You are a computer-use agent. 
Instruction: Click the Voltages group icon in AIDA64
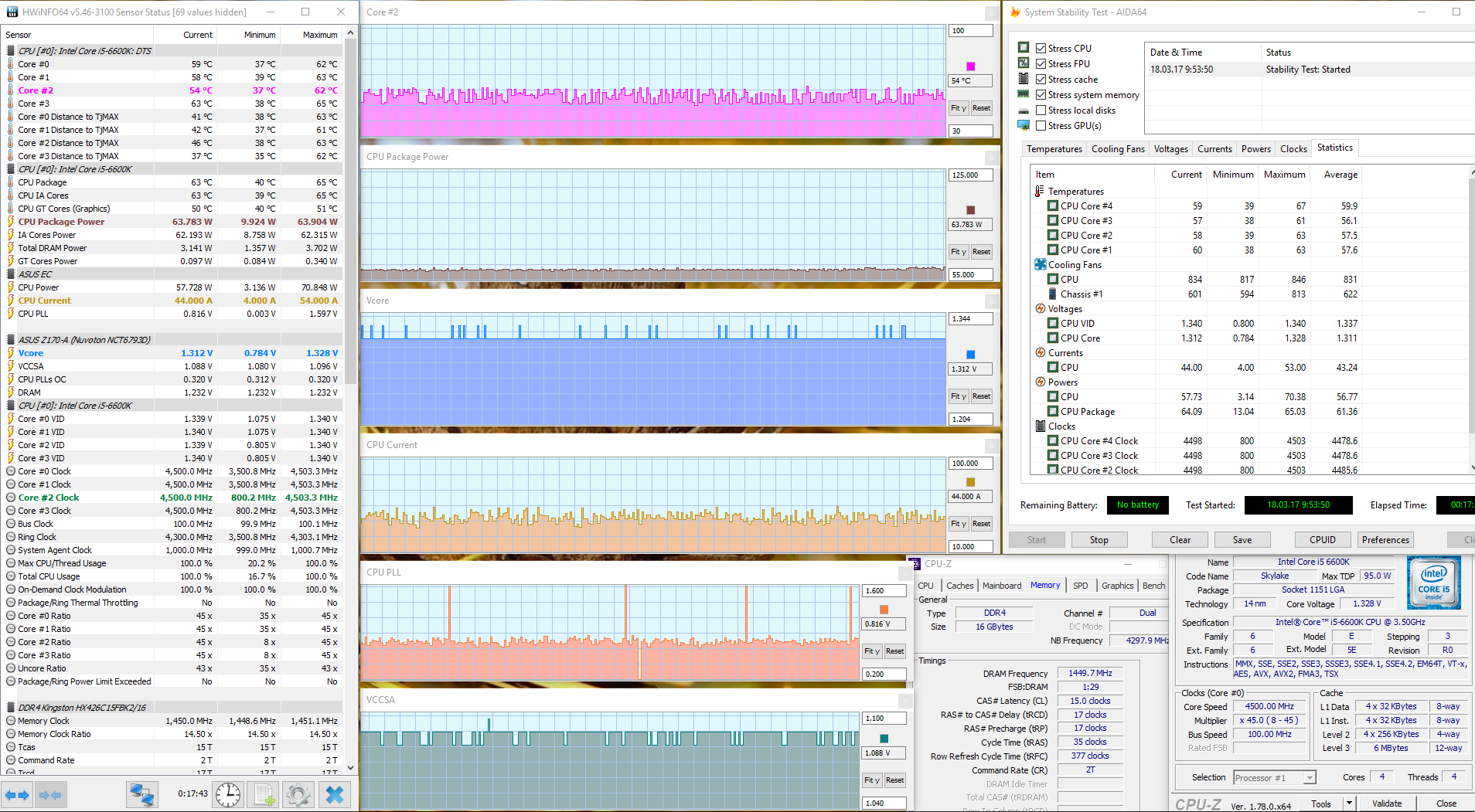(x=1041, y=308)
